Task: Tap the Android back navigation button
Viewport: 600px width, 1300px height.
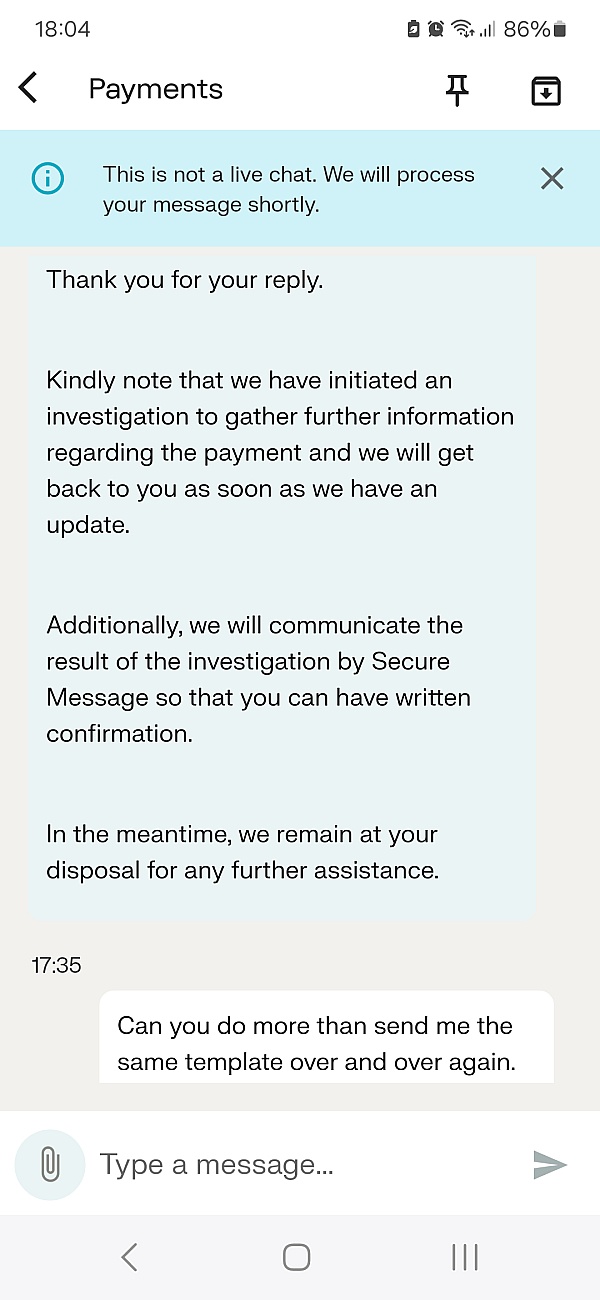Action: pyautogui.click(x=129, y=1257)
